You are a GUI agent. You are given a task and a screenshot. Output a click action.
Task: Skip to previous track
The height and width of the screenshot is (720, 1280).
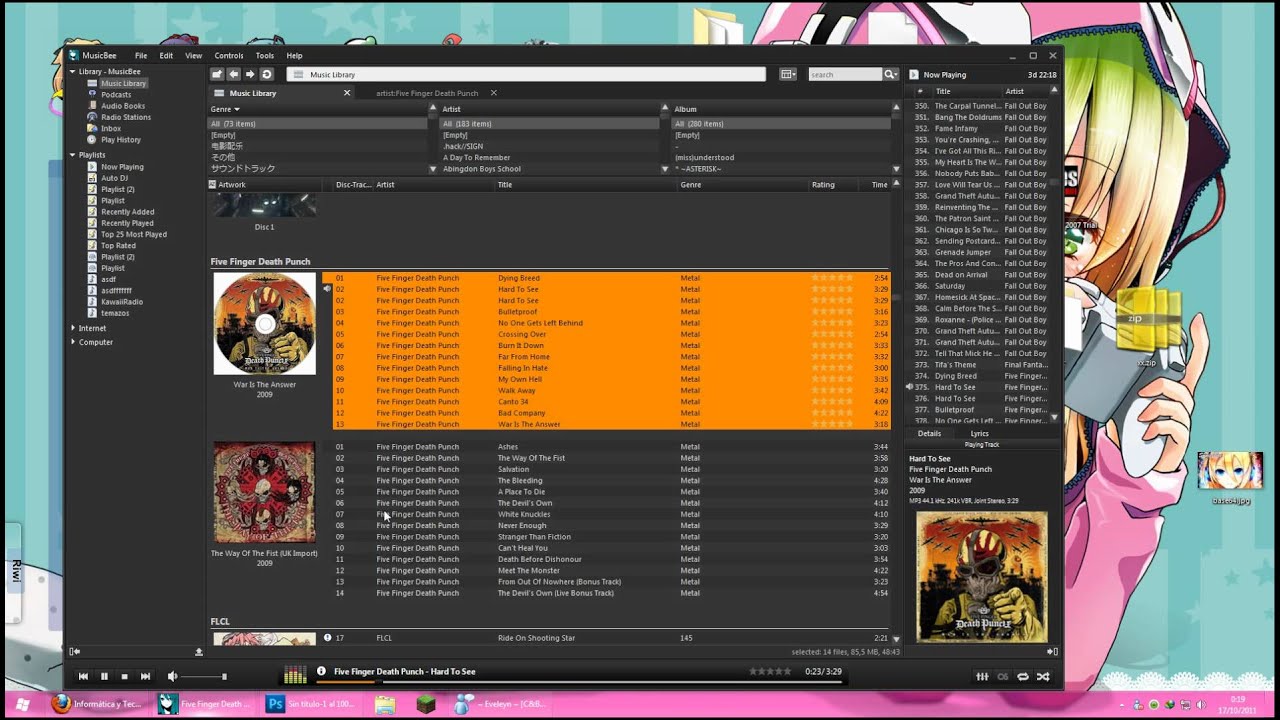tap(84, 677)
